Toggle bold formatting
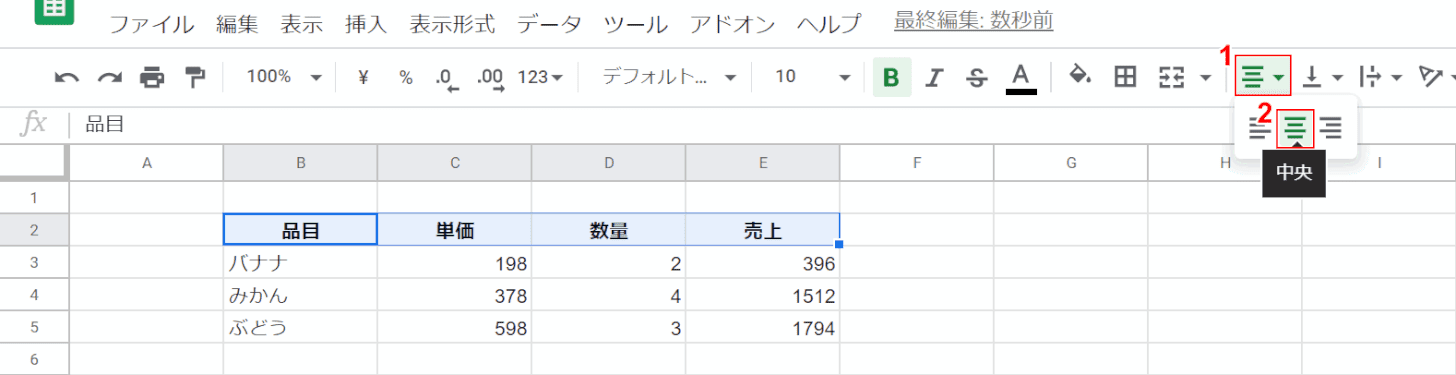The width and height of the screenshot is (1456, 375). pos(892,77)
